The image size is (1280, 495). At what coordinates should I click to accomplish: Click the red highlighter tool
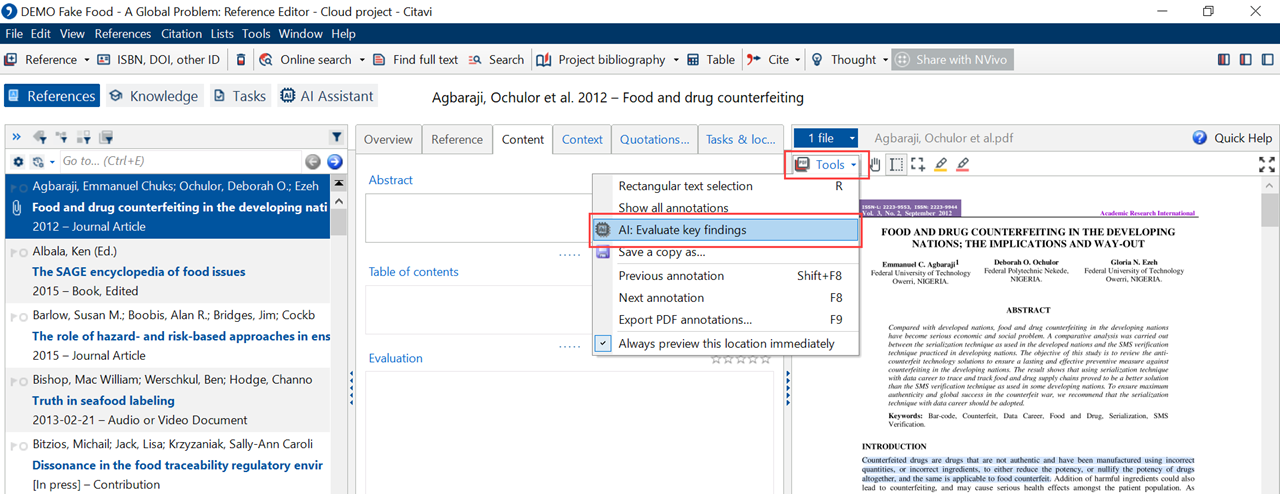click(x=963, y=165)
